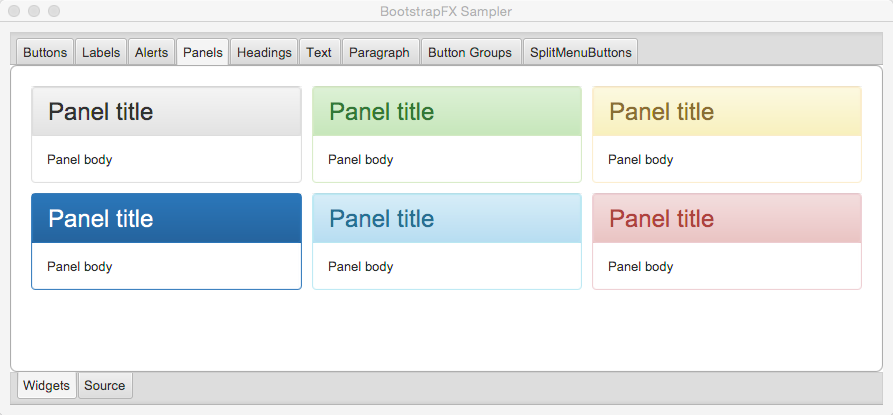This screenshot has width=893, height=415.
Task: Switch to the Source bottom tab
Action: [x=105, y=385]
